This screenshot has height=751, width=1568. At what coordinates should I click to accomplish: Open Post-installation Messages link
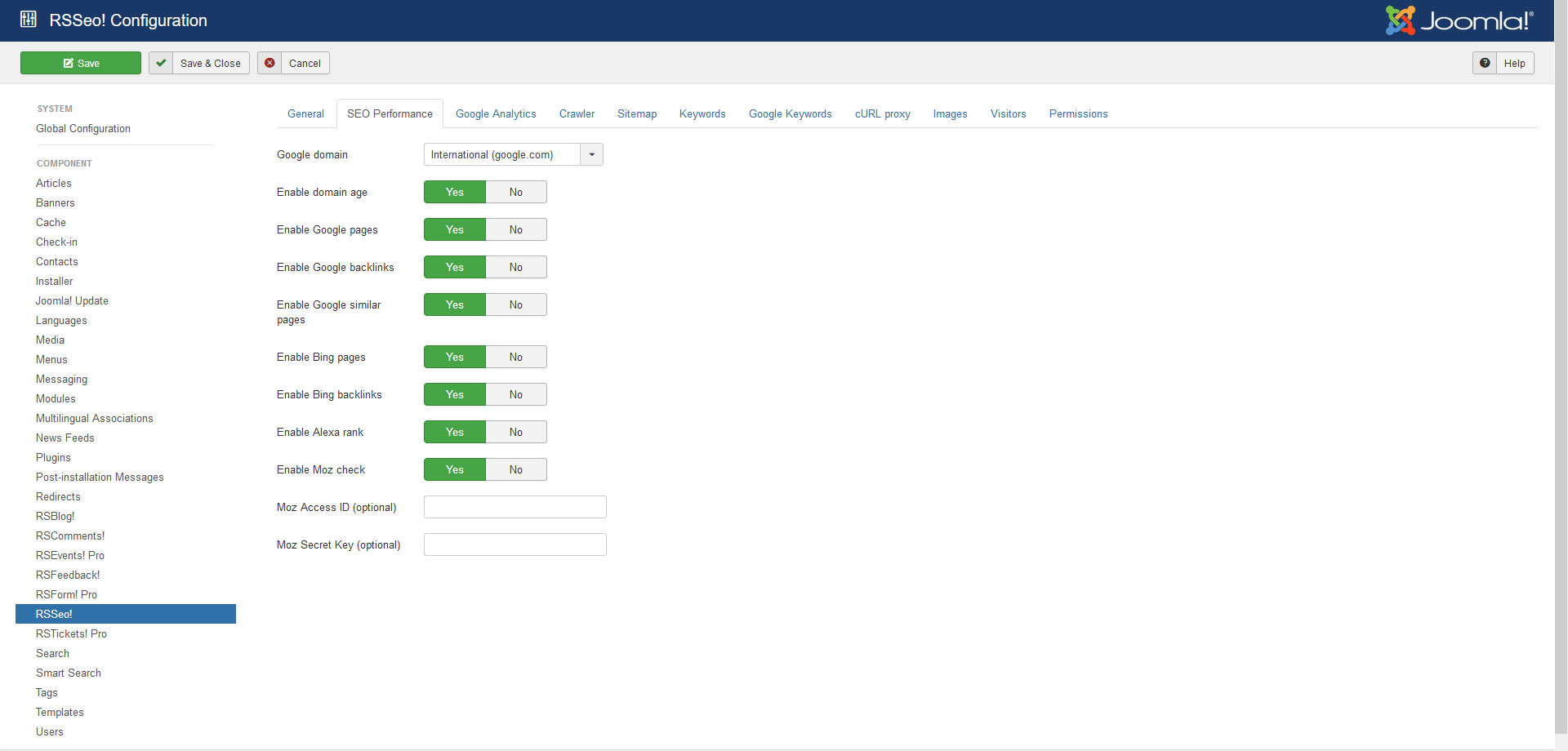click(x=100, y=477)
